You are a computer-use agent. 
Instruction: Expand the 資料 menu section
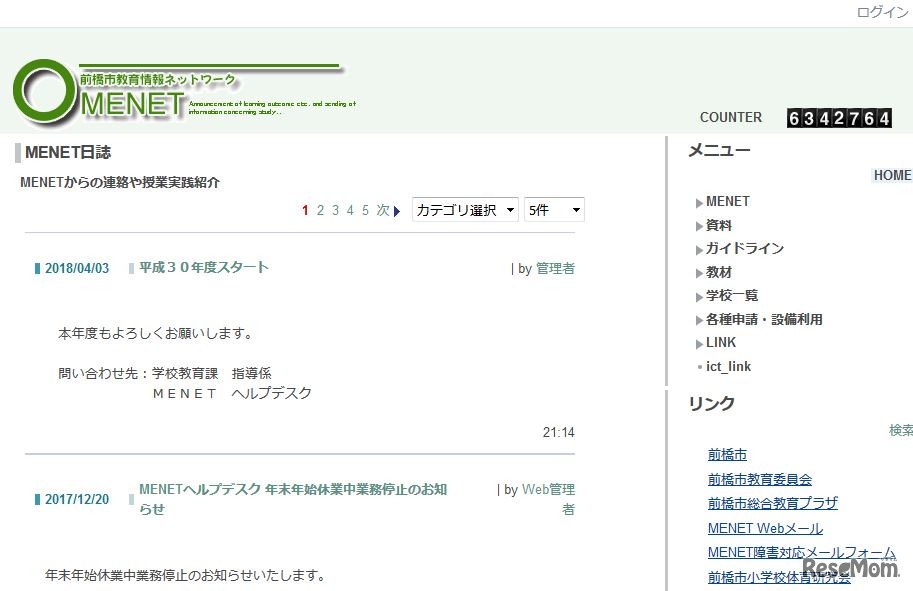point(718,225)
